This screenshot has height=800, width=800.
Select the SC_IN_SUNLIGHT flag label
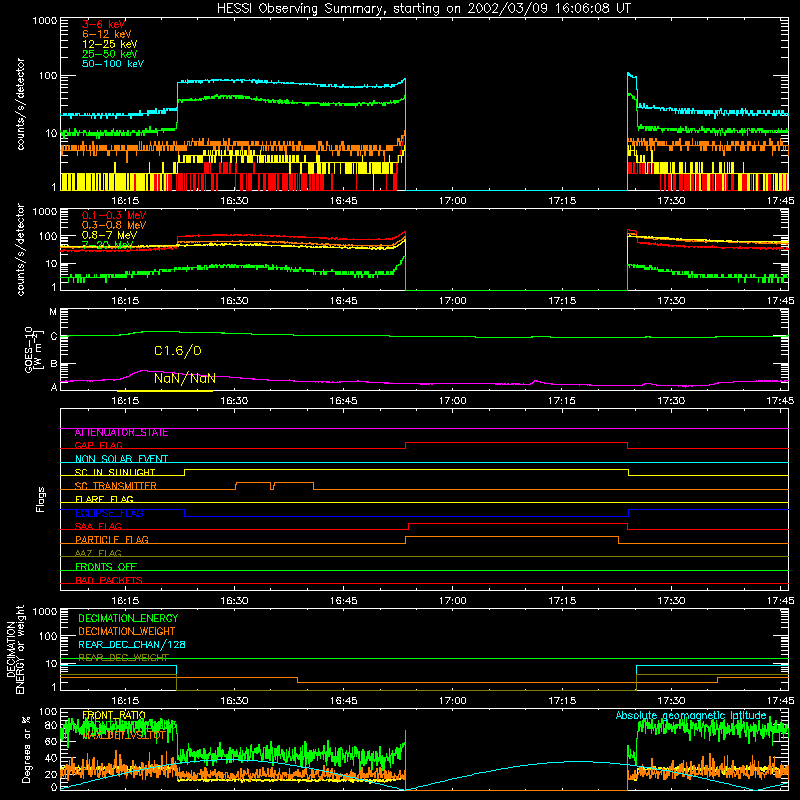point(115,472)
